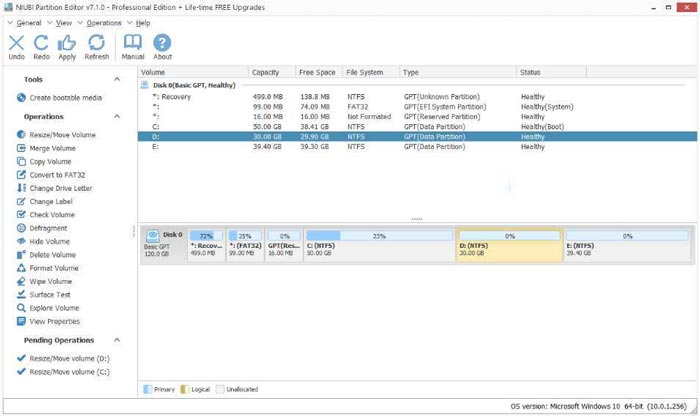The width and height of the screenshot is (700, 416).
Task: Sort by the File System column header
Action: tap(371, 72)
